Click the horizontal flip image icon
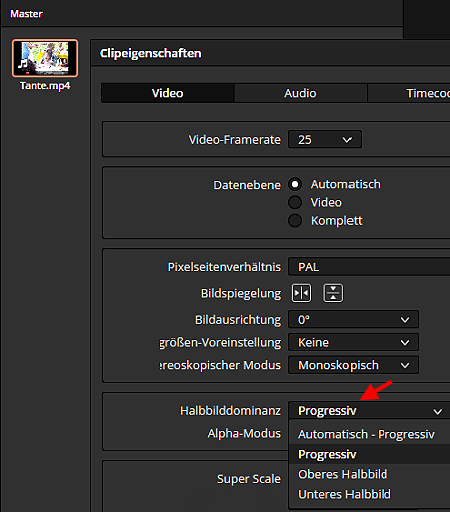Image resolution: width=450 pixels, height=512 pixels. [301, 293]
